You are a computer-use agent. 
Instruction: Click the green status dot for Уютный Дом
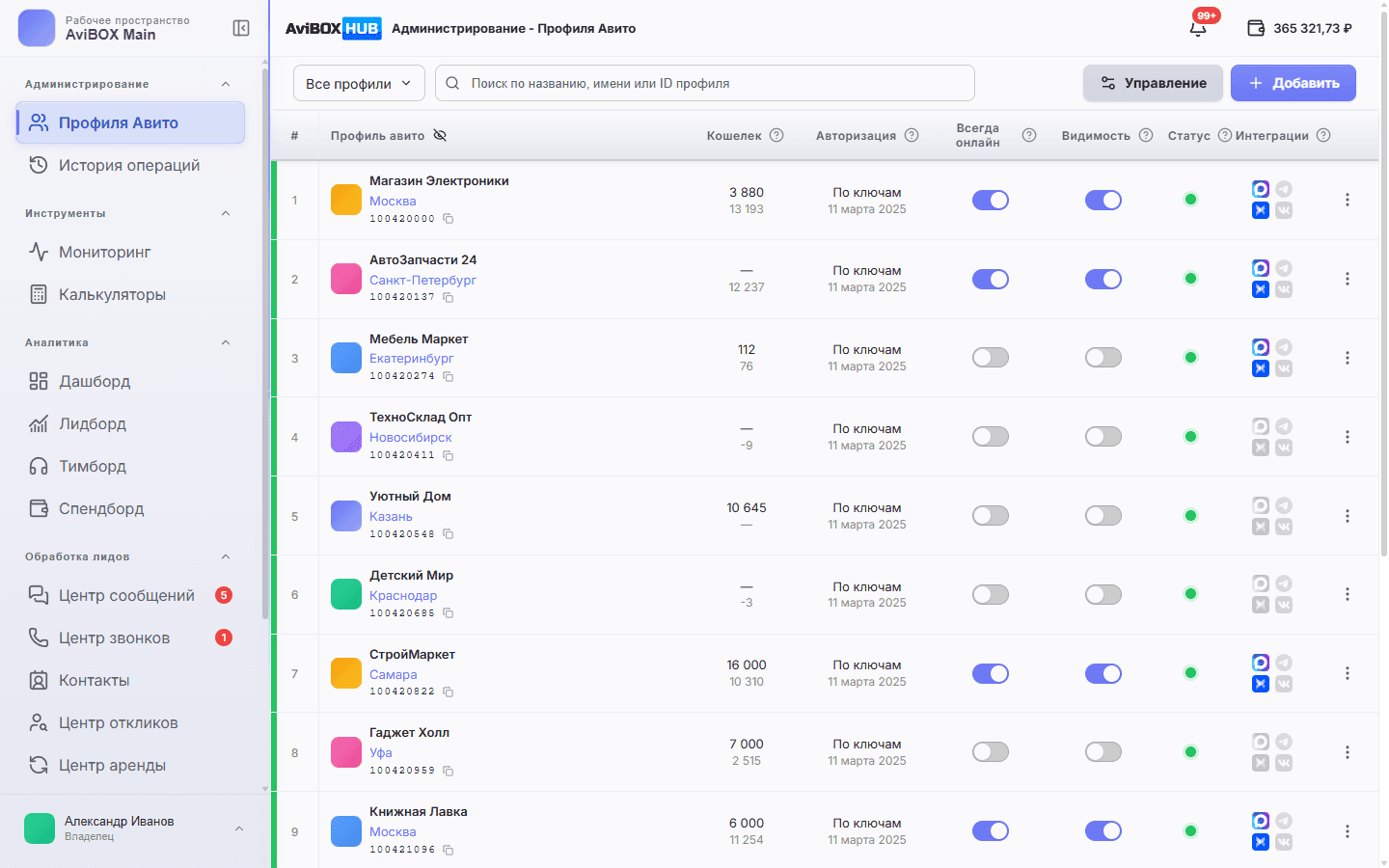point(1190,515)
